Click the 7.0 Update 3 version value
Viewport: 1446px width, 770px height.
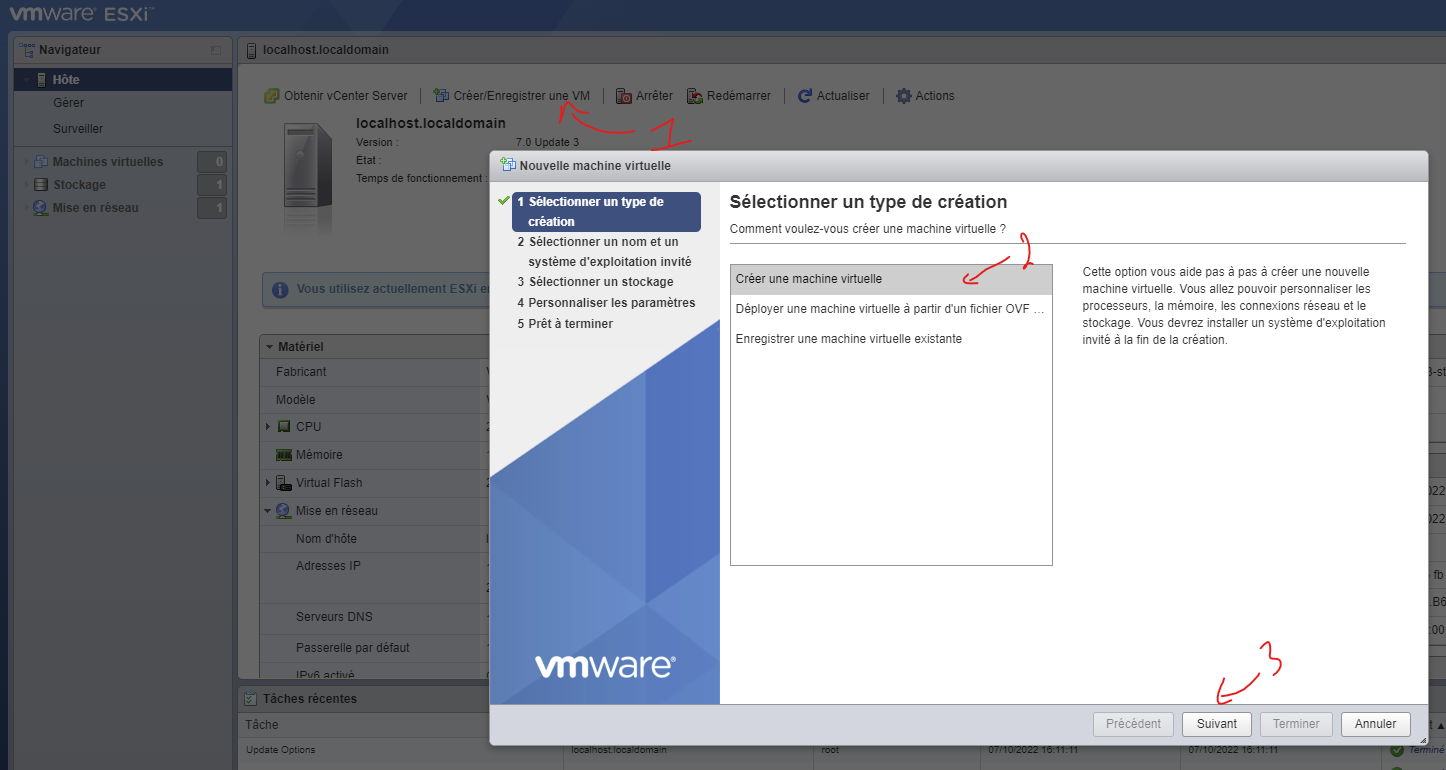click(547, 143)
